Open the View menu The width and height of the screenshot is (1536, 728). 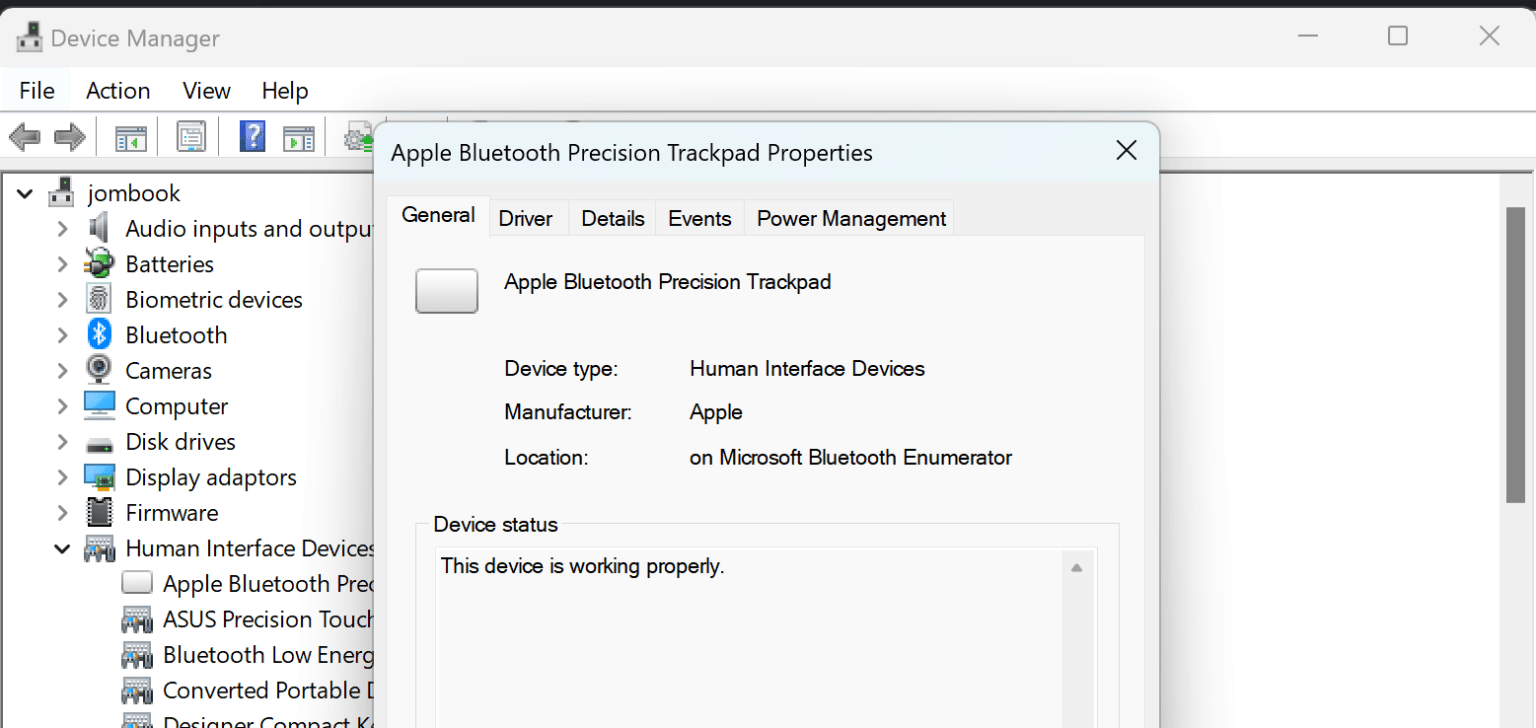[205, 90]
